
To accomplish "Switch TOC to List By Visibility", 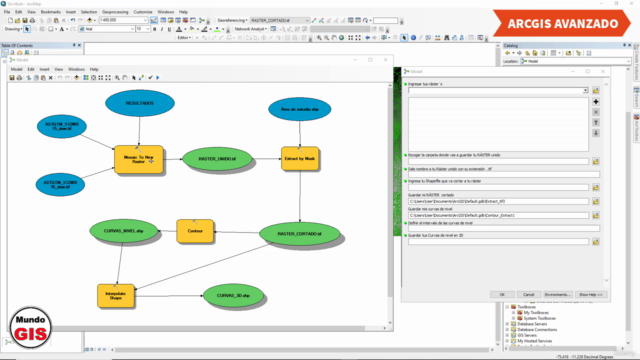I will pos(19,52).
